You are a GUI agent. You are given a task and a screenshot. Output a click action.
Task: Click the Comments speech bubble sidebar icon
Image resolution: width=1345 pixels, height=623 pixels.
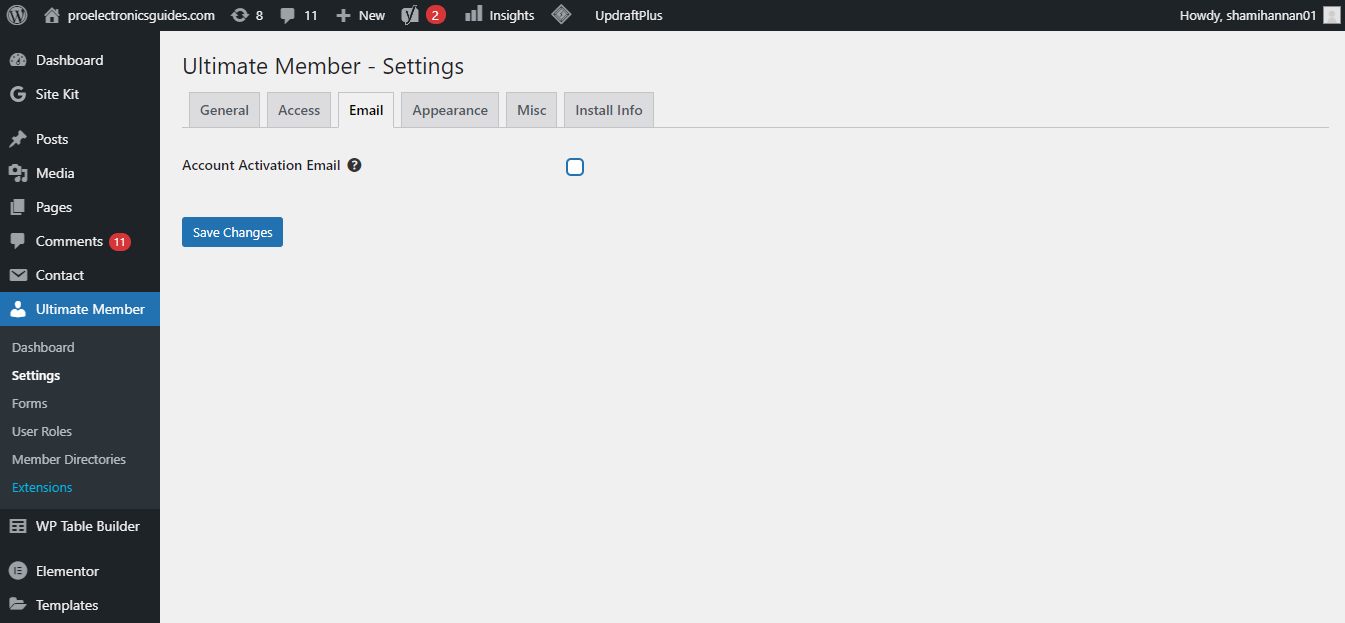tap(17, 241)
